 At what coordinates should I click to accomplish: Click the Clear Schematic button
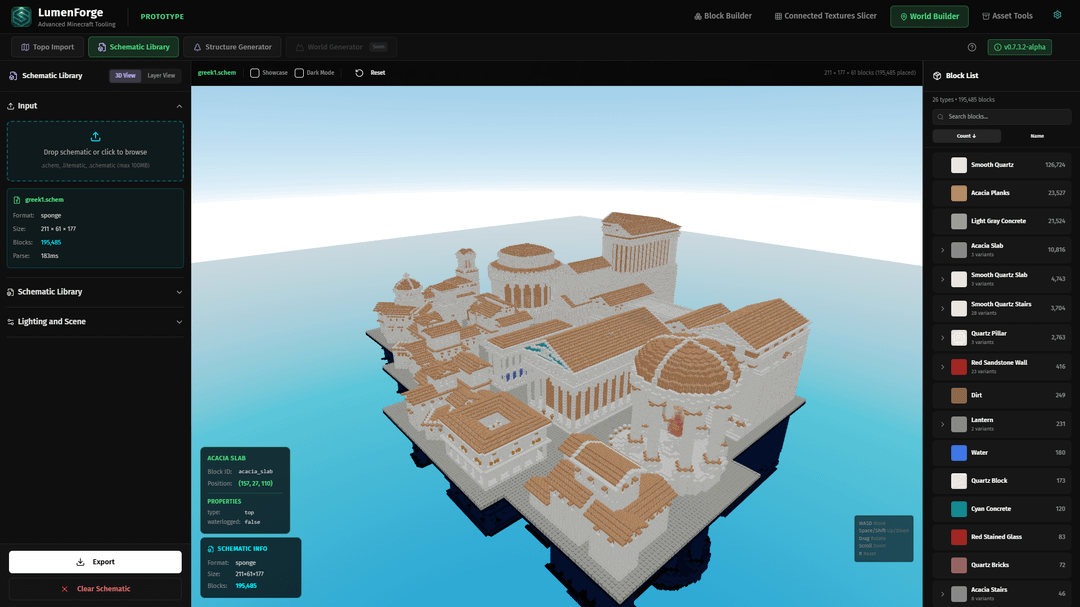tap(95, 588)
